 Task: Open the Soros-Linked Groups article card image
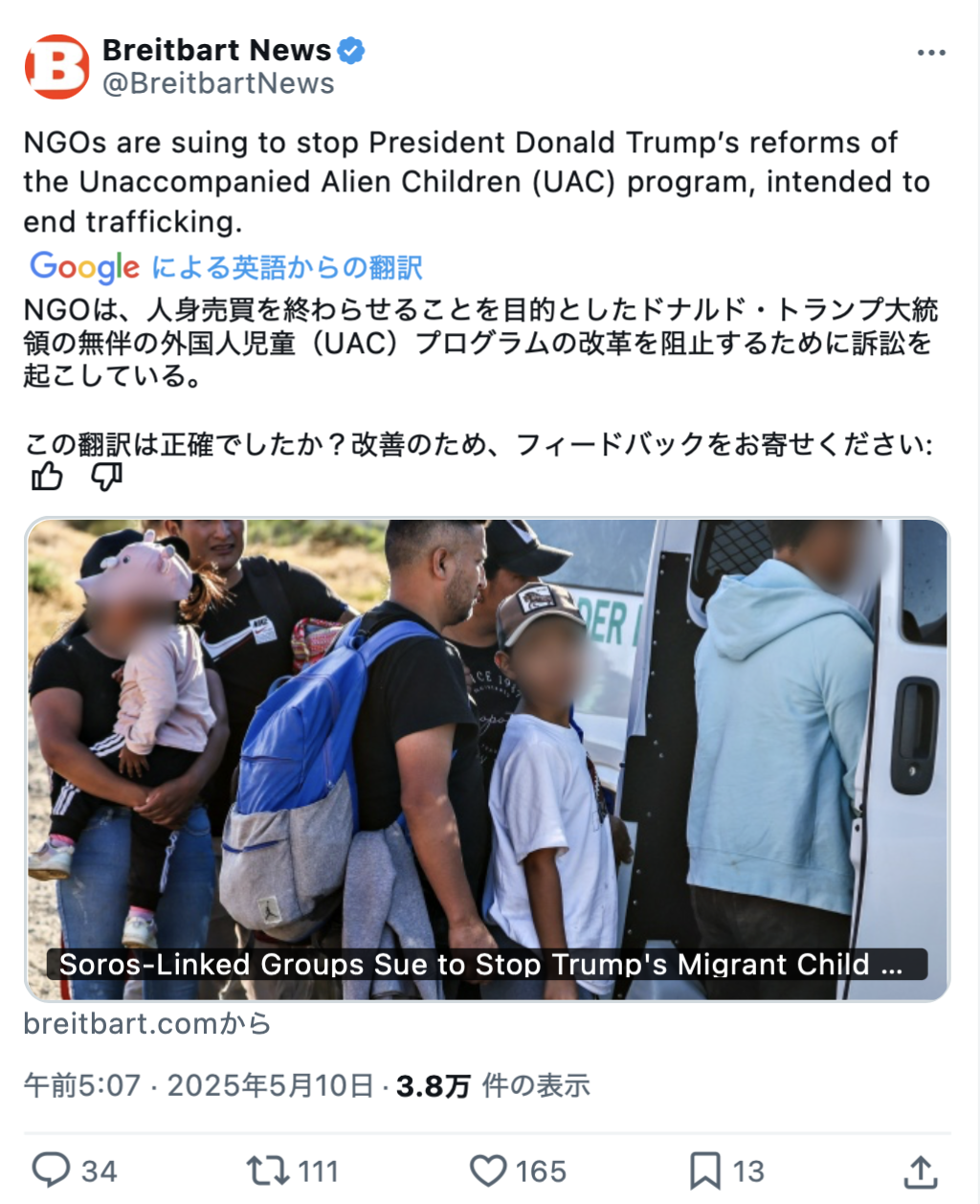[487, 760]
